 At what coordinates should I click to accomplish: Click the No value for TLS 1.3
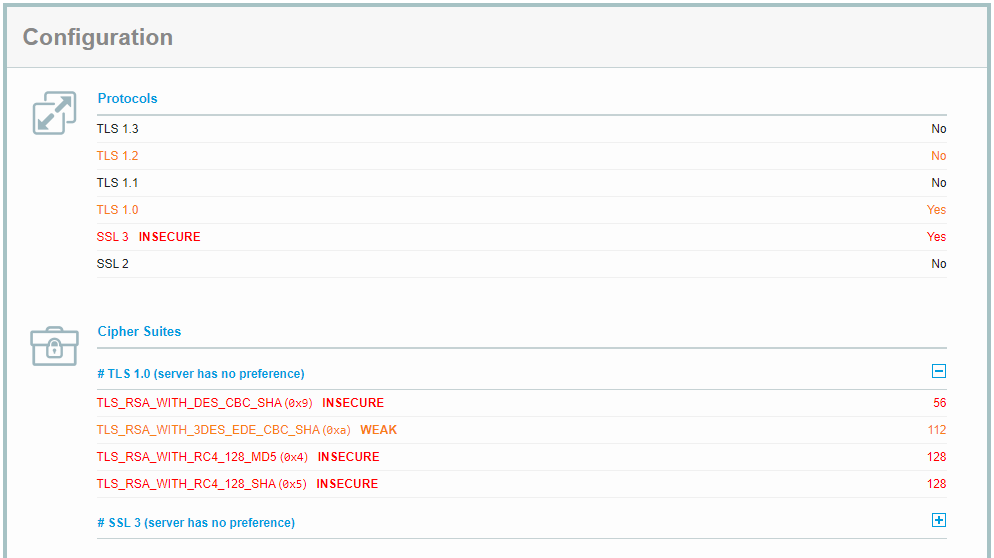click(x=939, y=129)
